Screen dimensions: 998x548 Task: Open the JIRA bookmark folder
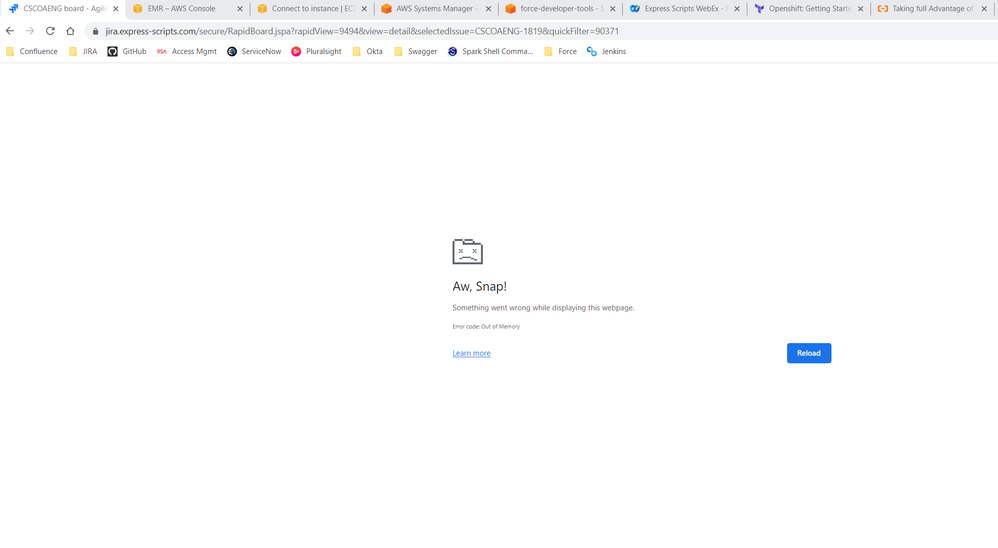(x=83, y=52)
